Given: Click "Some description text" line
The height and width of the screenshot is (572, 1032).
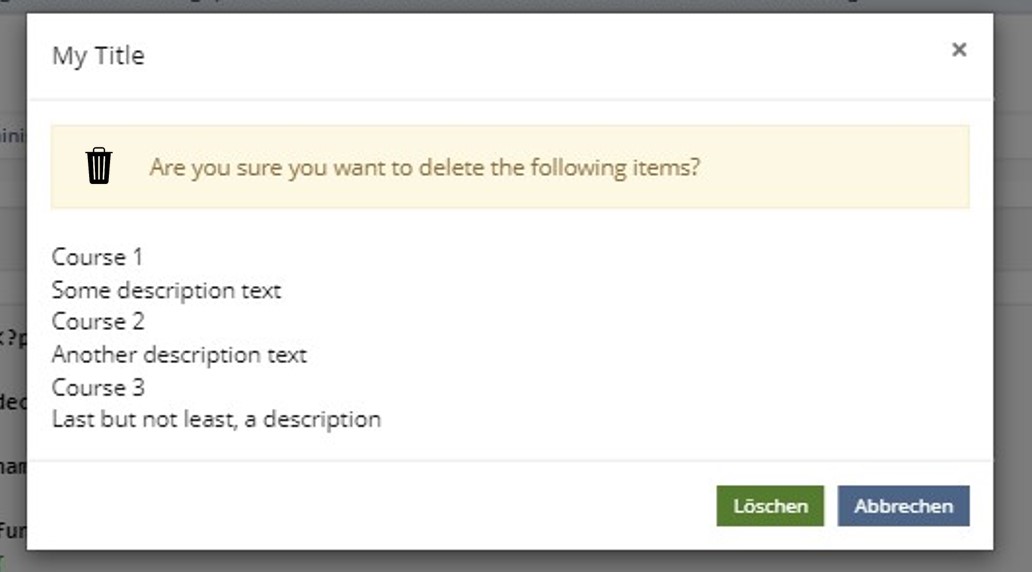Looking at the screenshot, I should [166, 290].
